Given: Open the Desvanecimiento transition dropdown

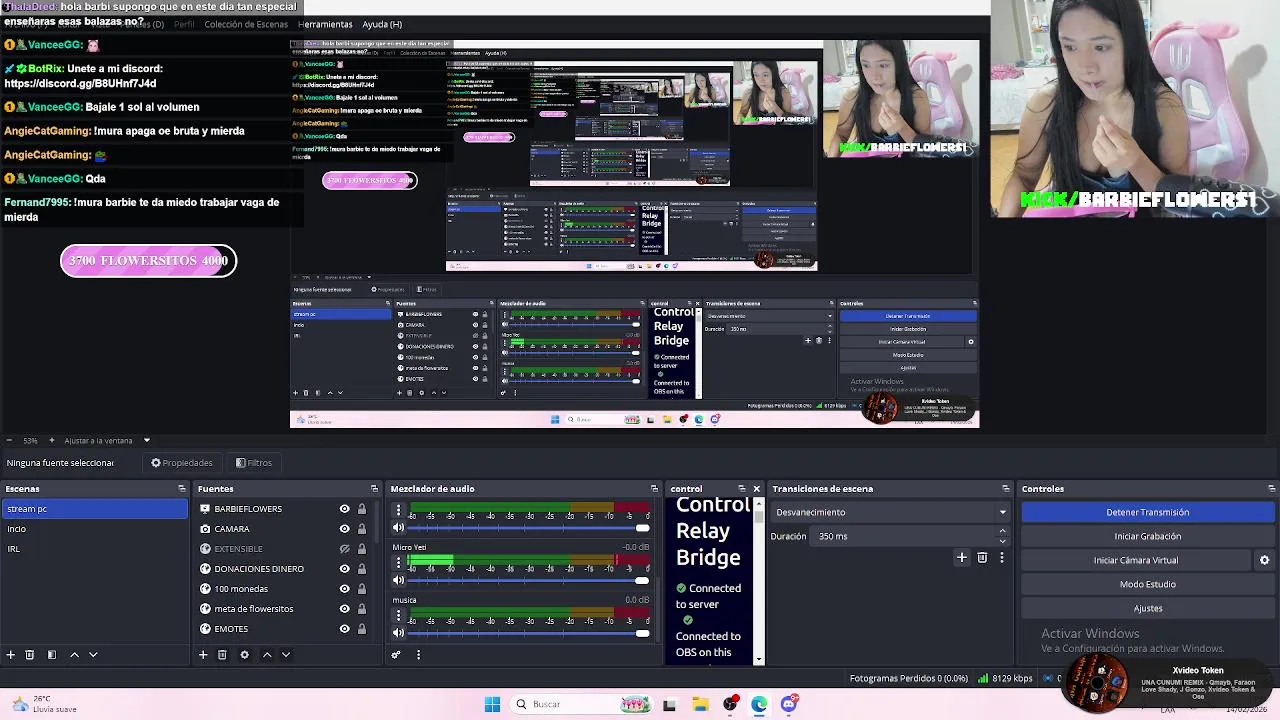Looking at the screenshot, I should click(x=890, y=512).
